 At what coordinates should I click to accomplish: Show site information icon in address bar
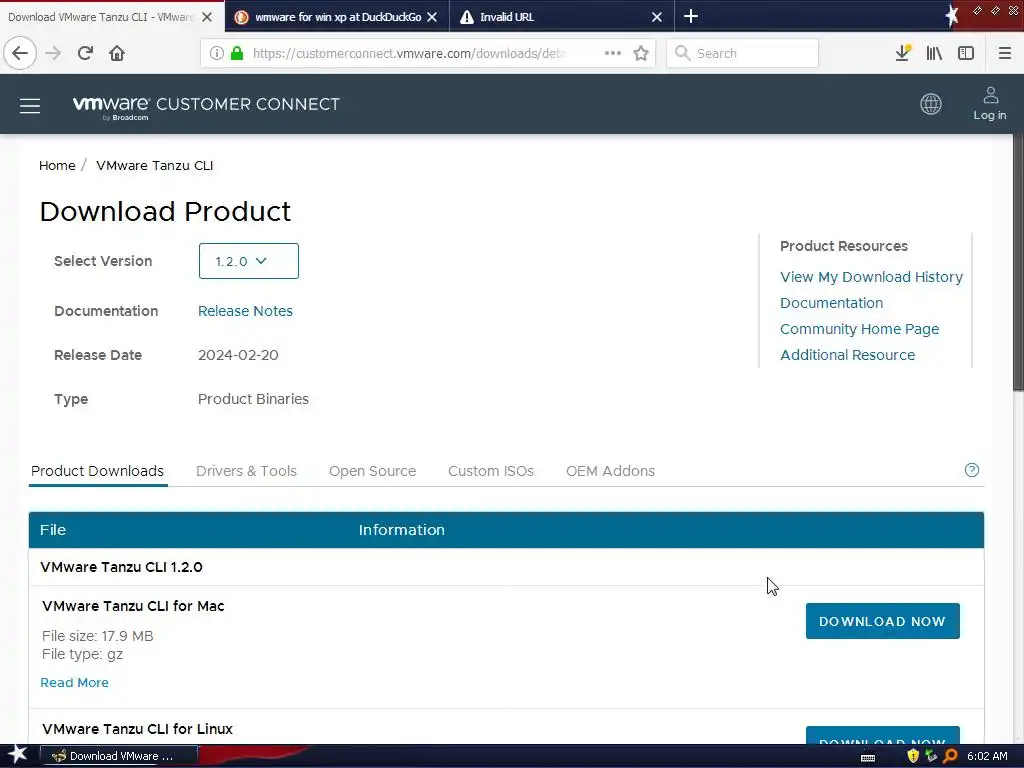216,53
